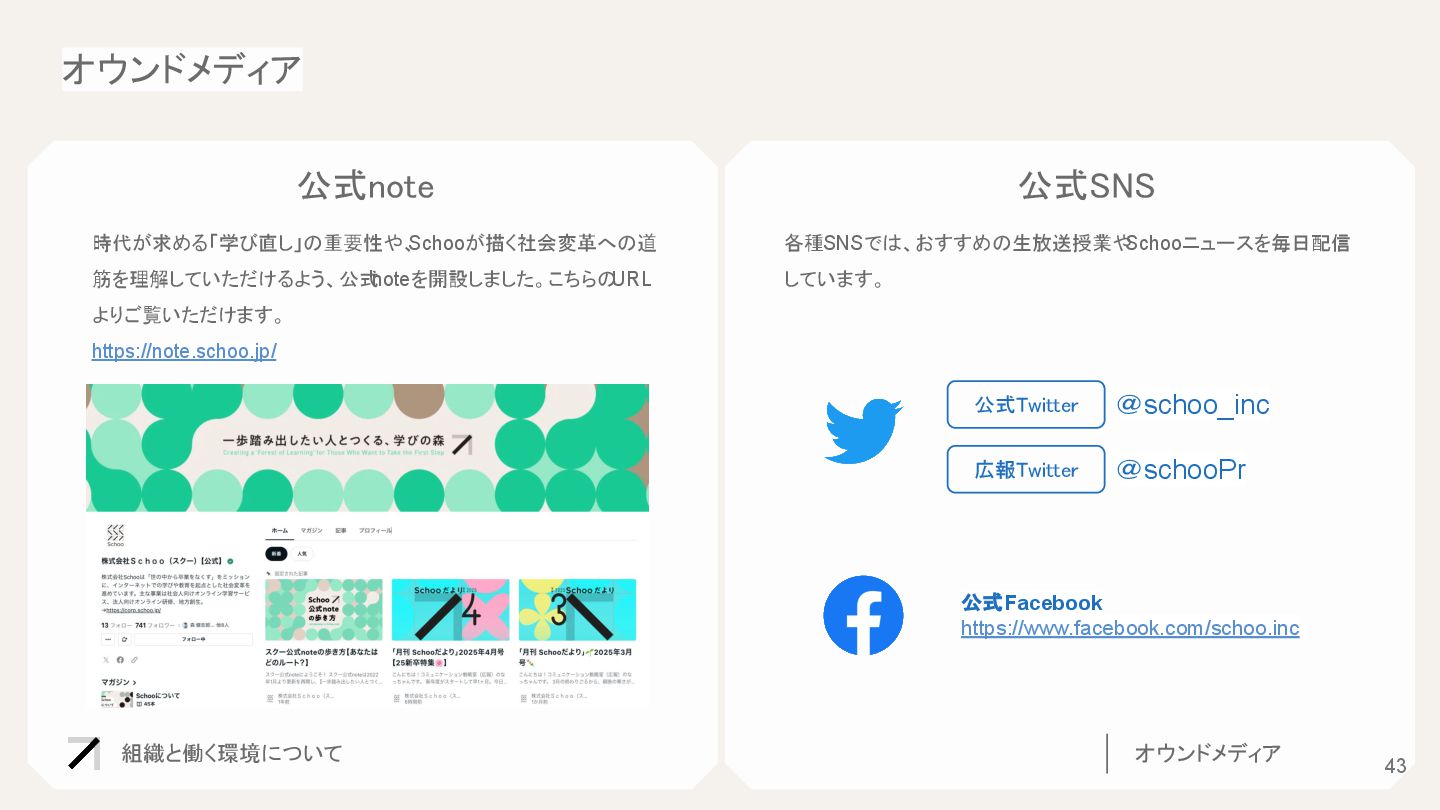Toggle the フォロー中 follow button
The height and width of the screenshot is (810, 1440).
coord(194,639)
